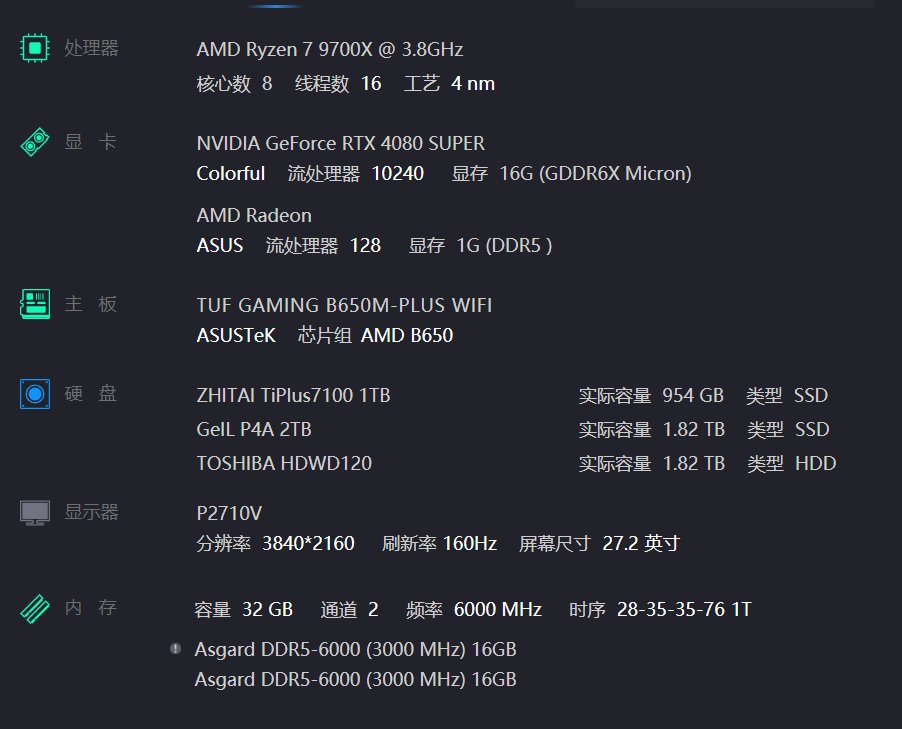This screenshot has width=902, height=729.
Task: Click the P2710V monitor model name
Action: 229,513
